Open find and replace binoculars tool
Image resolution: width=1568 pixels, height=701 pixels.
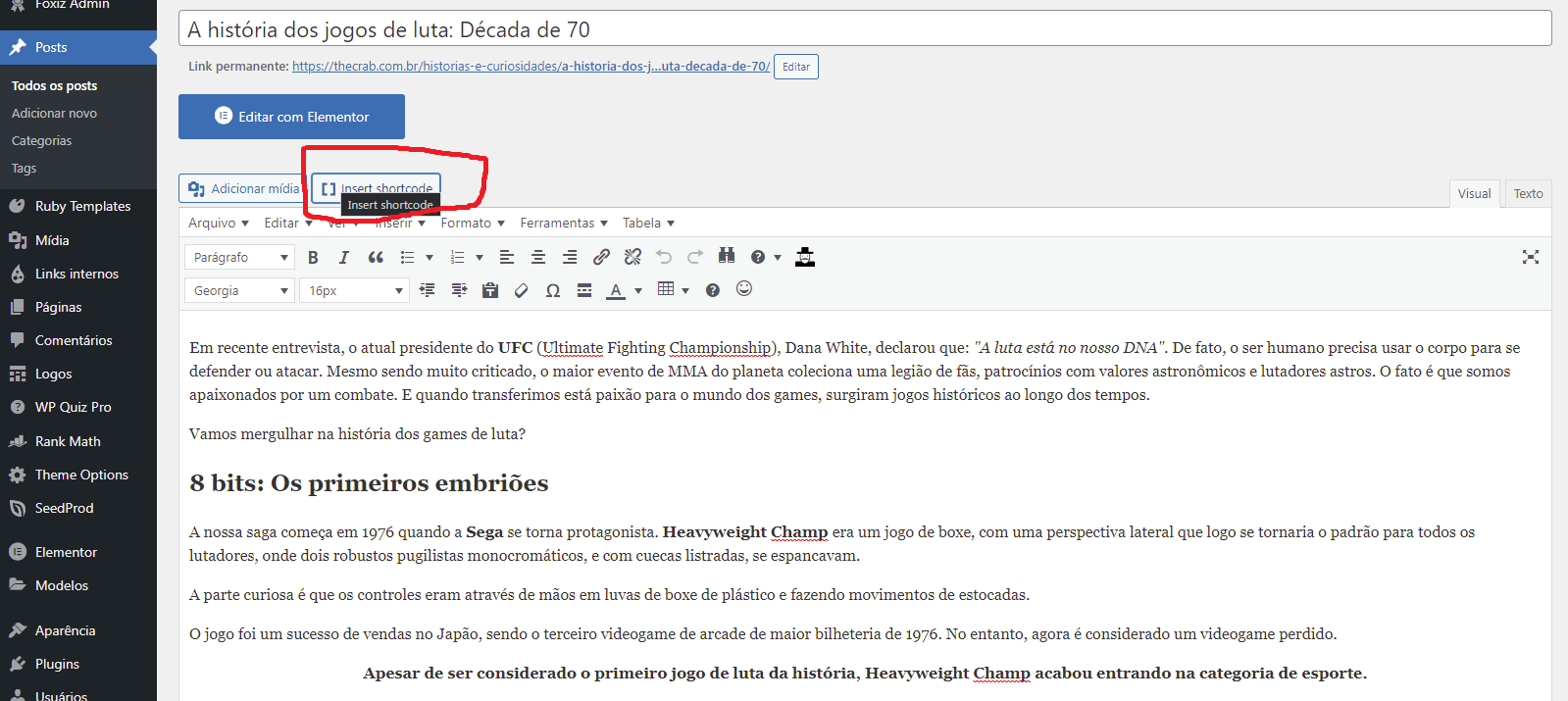727,257
